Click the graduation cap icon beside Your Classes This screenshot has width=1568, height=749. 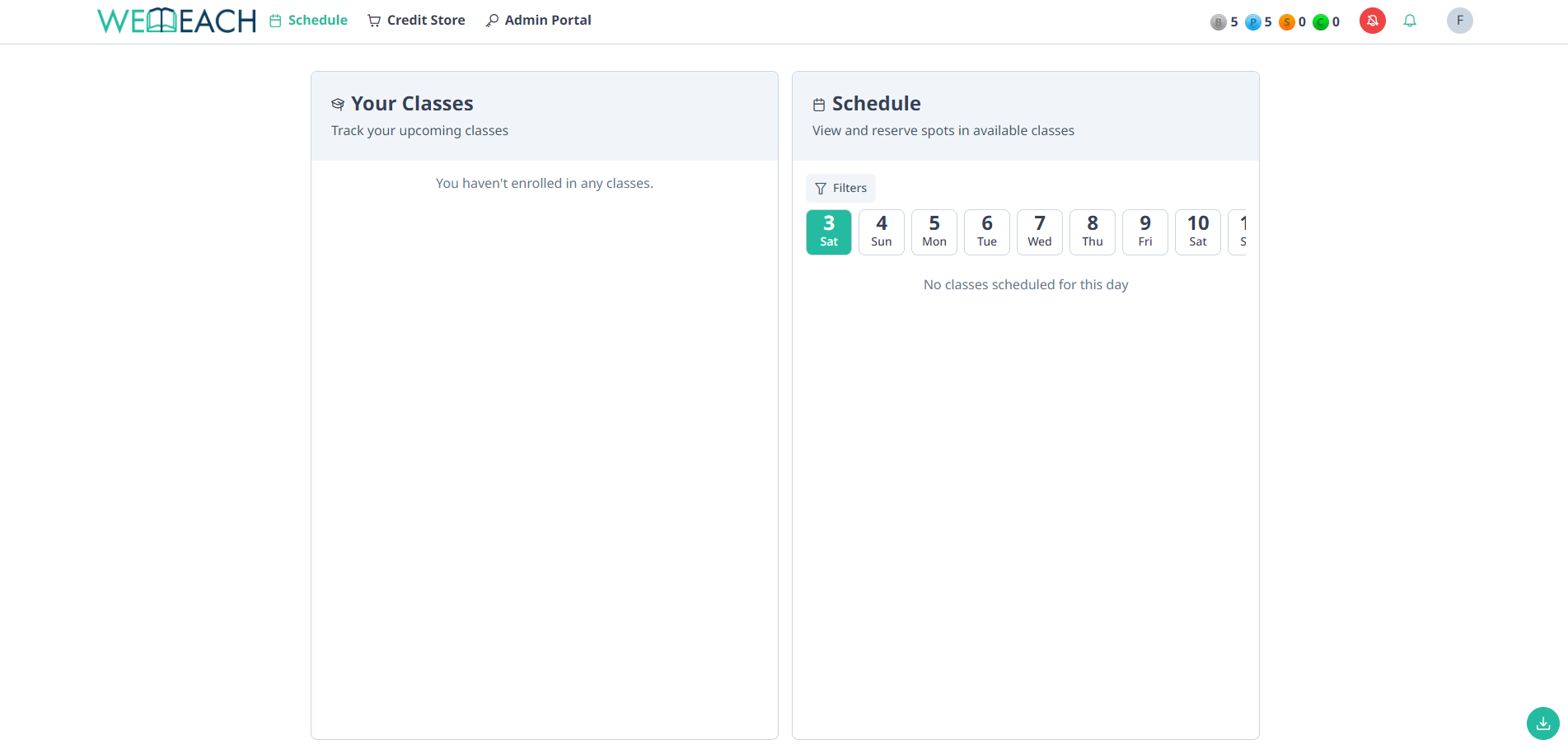tap(337, 104)
